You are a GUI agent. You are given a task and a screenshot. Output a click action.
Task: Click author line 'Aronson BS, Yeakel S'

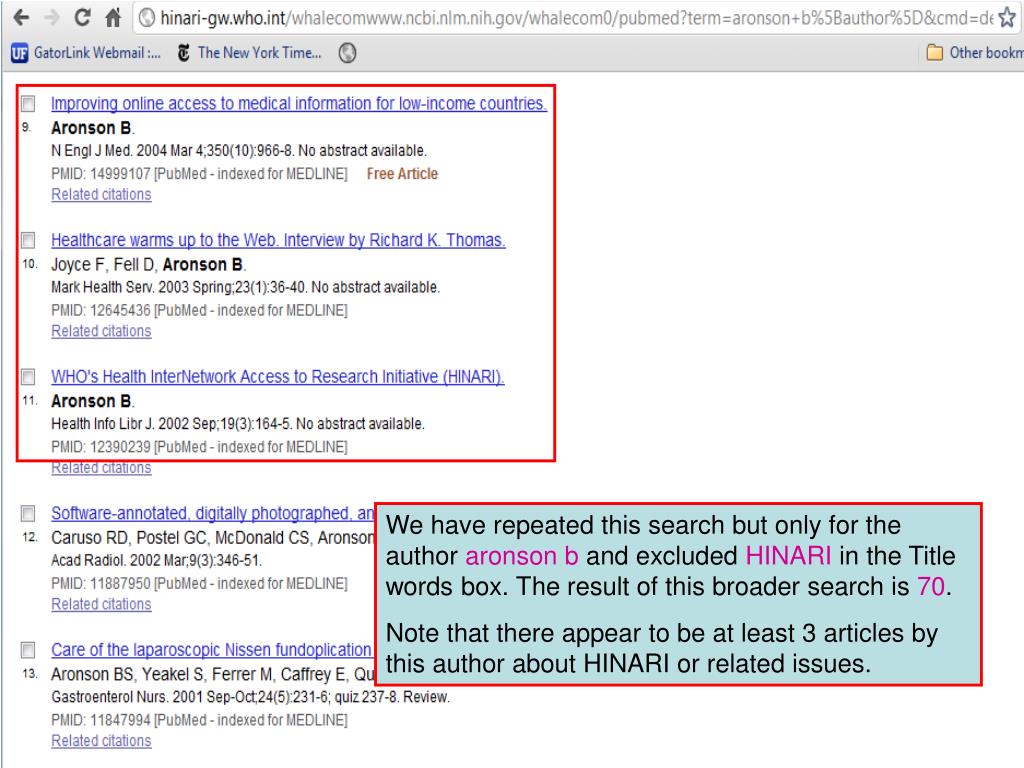click(213, 674)
